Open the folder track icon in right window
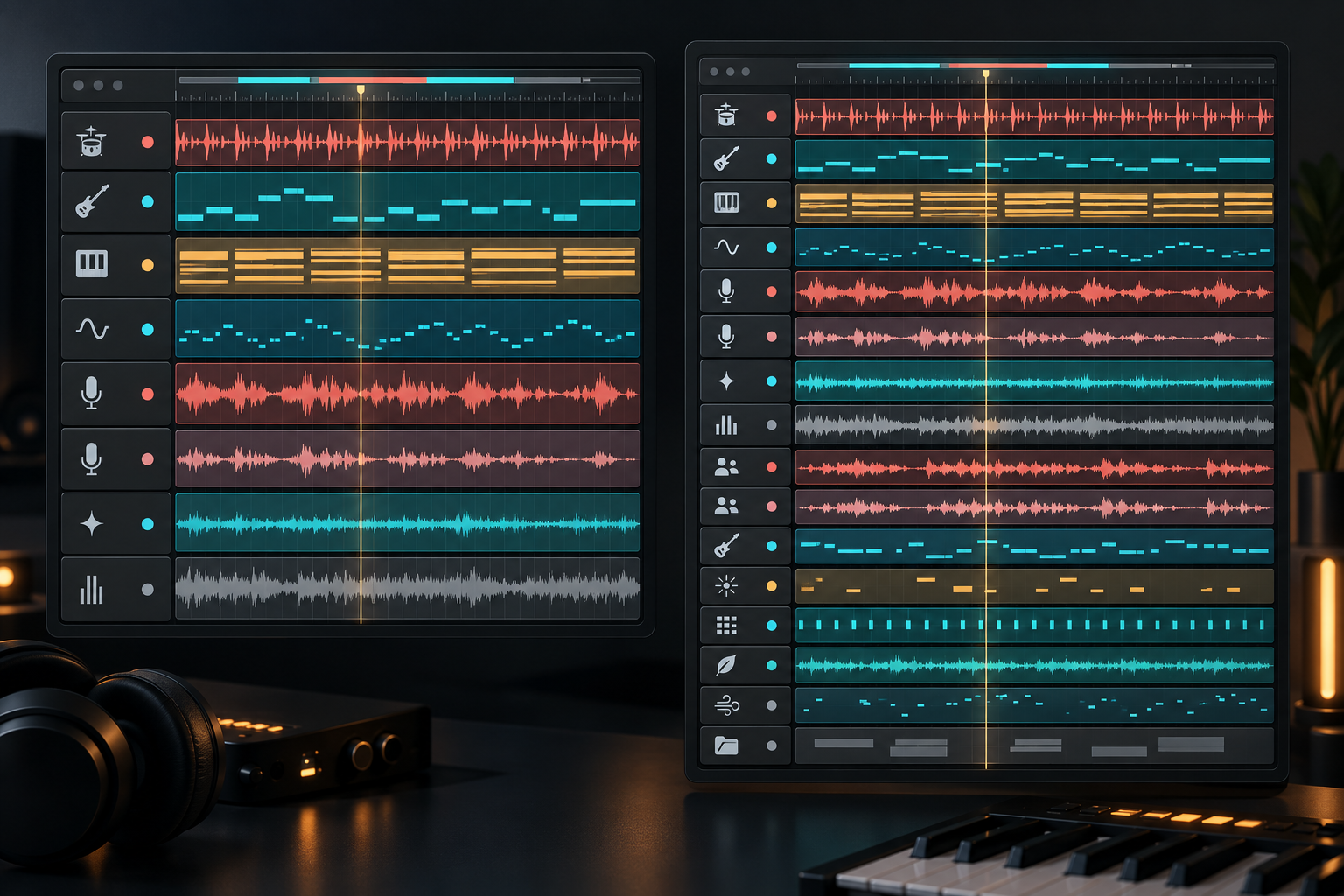The image size is (1344, 896). (726, 745)
